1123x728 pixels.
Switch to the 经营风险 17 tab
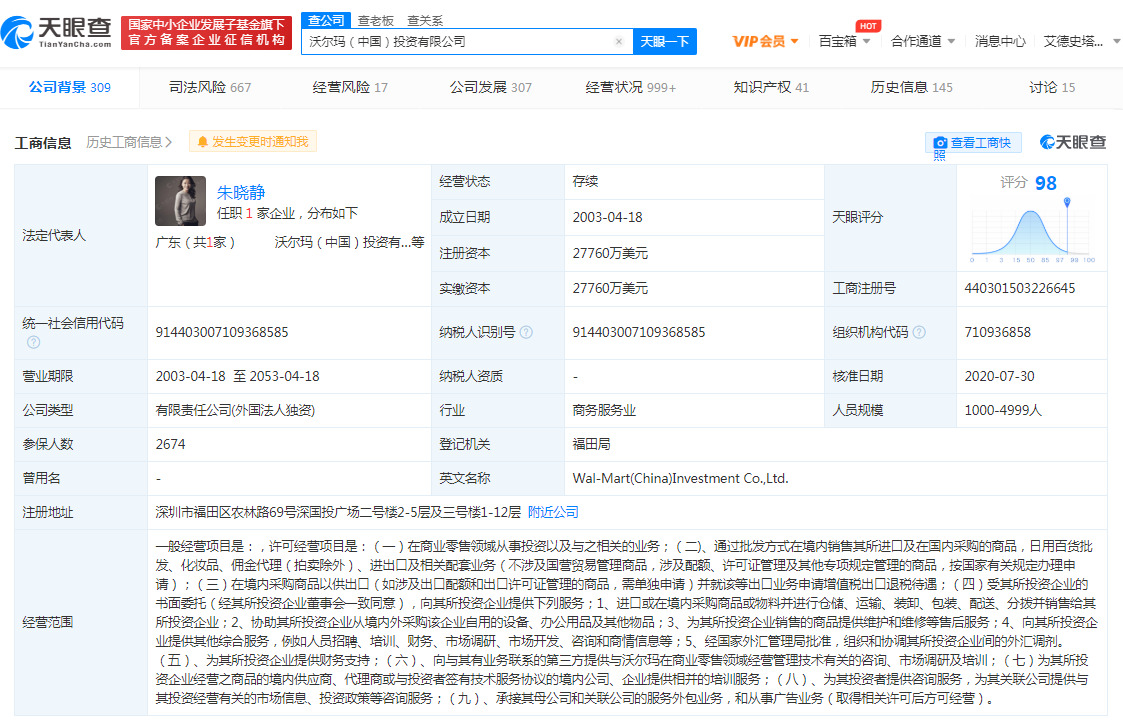350,87
